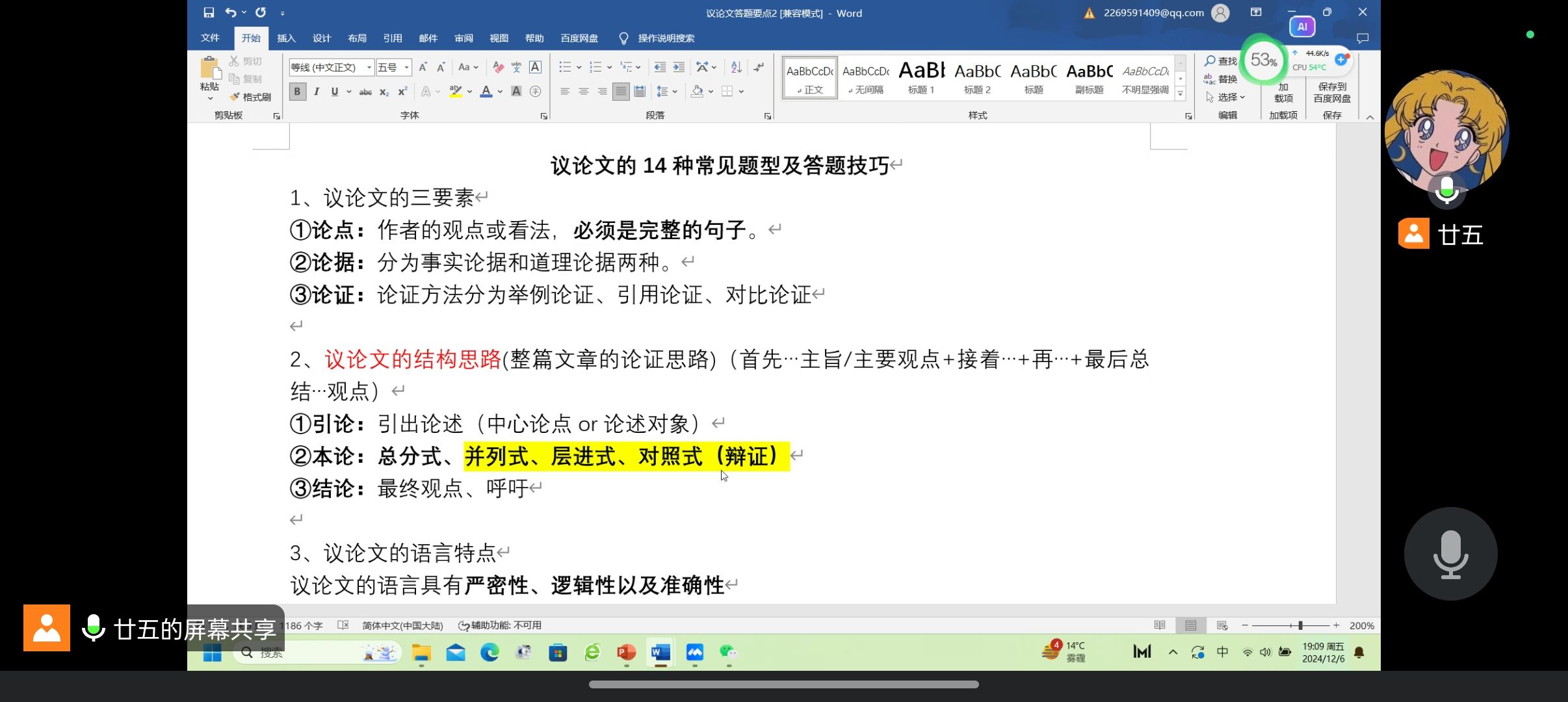Increase paragraph indent
This screenshot has width=1568, height=702.
pyautogui.click(x=679, y=67)
